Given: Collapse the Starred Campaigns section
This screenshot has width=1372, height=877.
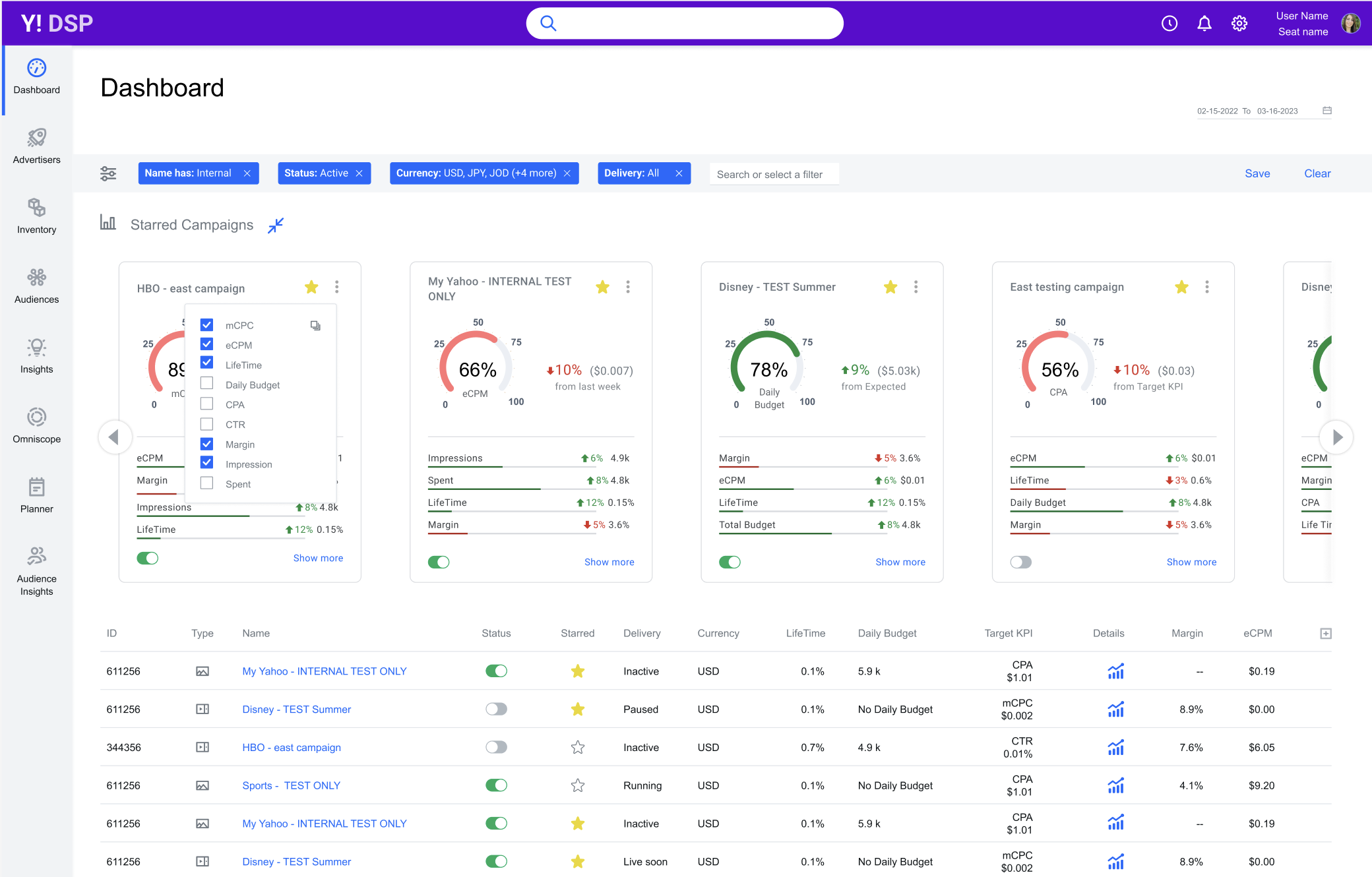Looking at the screenshot, I should 276,226.
